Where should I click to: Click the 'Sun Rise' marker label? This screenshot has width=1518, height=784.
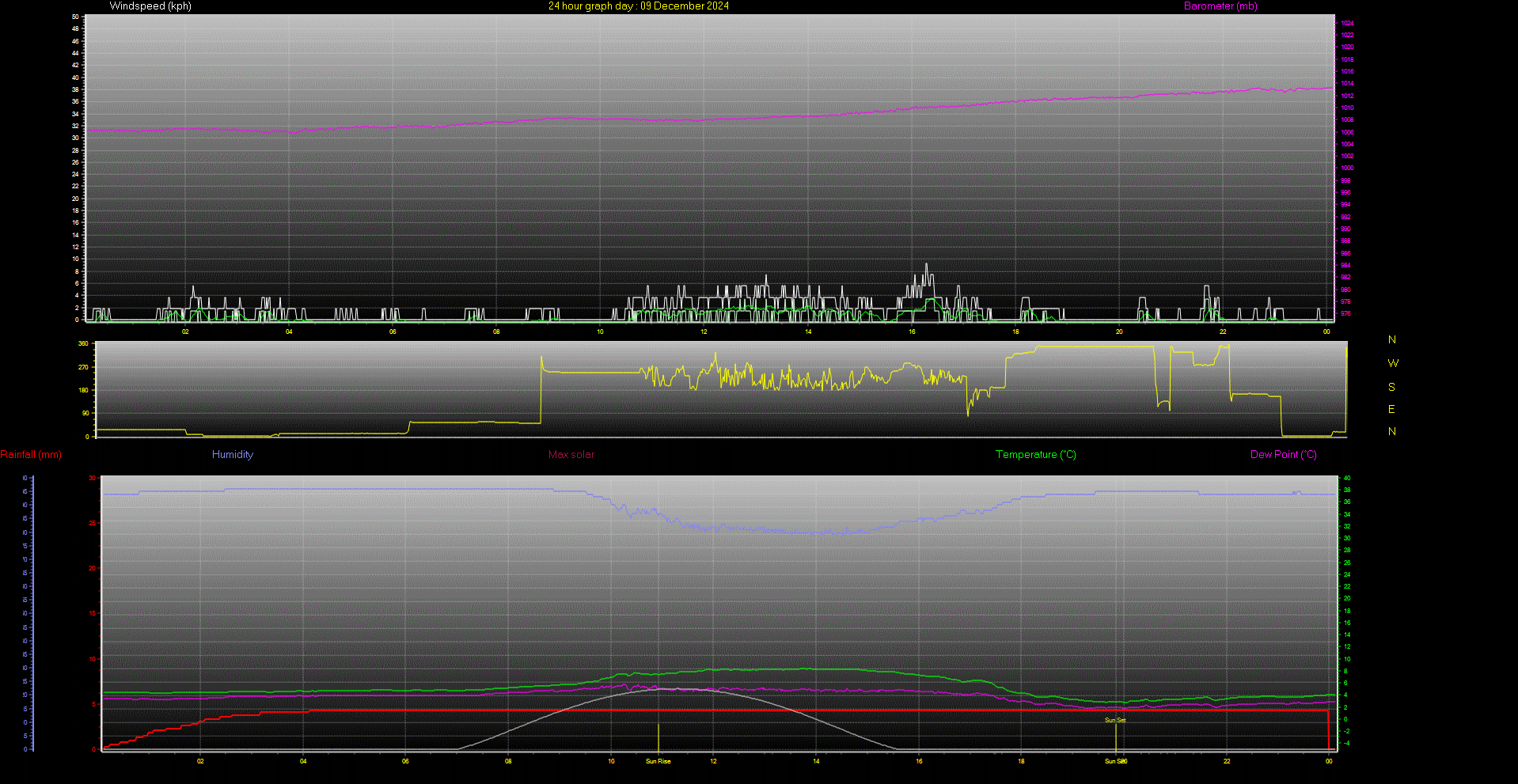click(658, 762)
